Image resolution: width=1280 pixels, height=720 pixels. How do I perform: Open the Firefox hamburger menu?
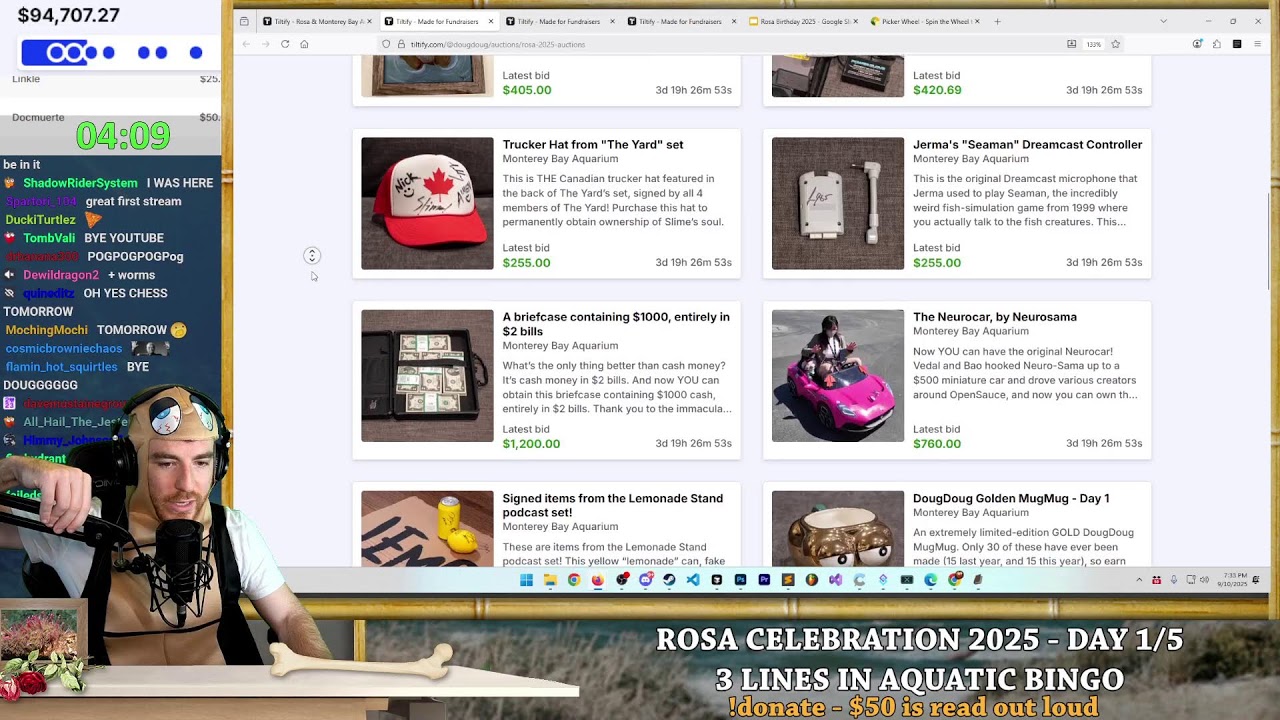[x=1257, y=44]
